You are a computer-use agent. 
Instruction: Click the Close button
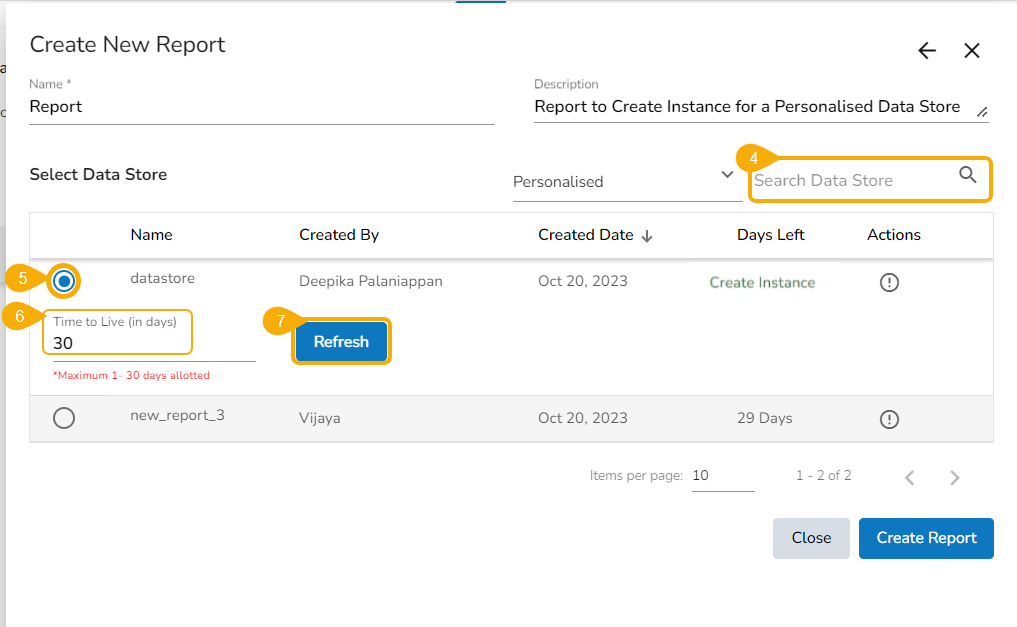coord(811,538)
